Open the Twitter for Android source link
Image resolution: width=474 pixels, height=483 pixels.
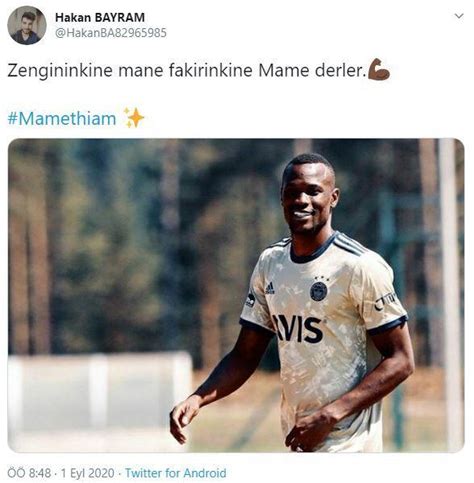pos(176,473)
